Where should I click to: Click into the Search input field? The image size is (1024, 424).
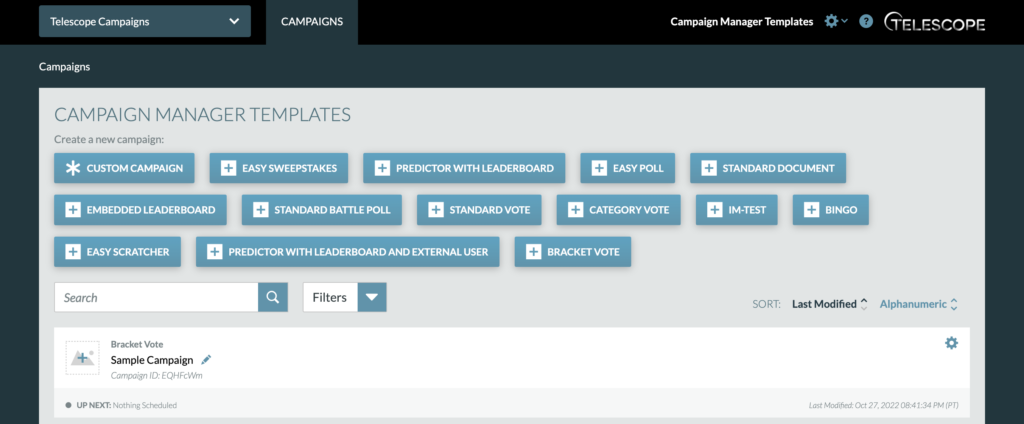tap(156, 298)
